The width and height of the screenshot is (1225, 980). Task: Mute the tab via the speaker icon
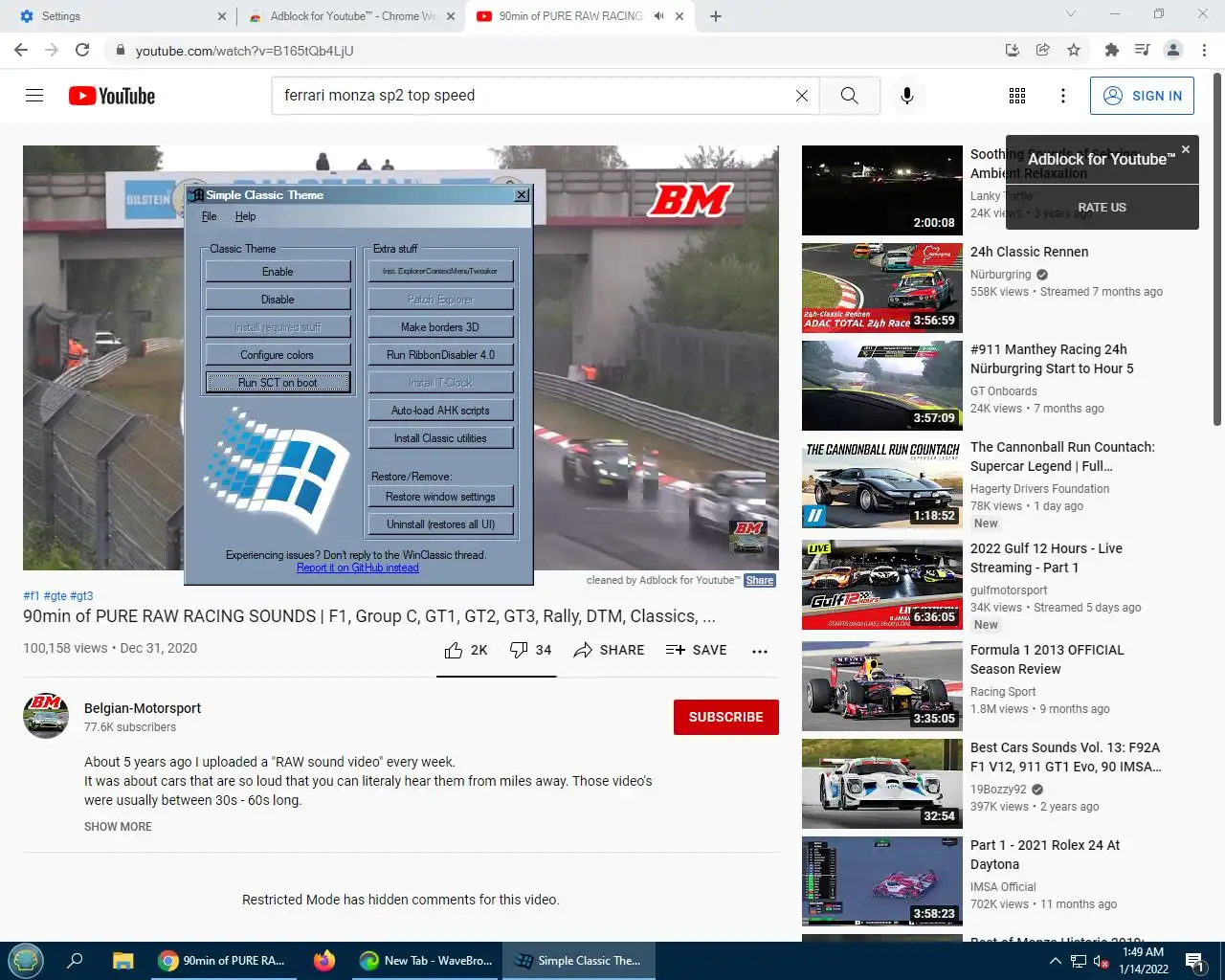pyautogui.click(x=658, y=16)
